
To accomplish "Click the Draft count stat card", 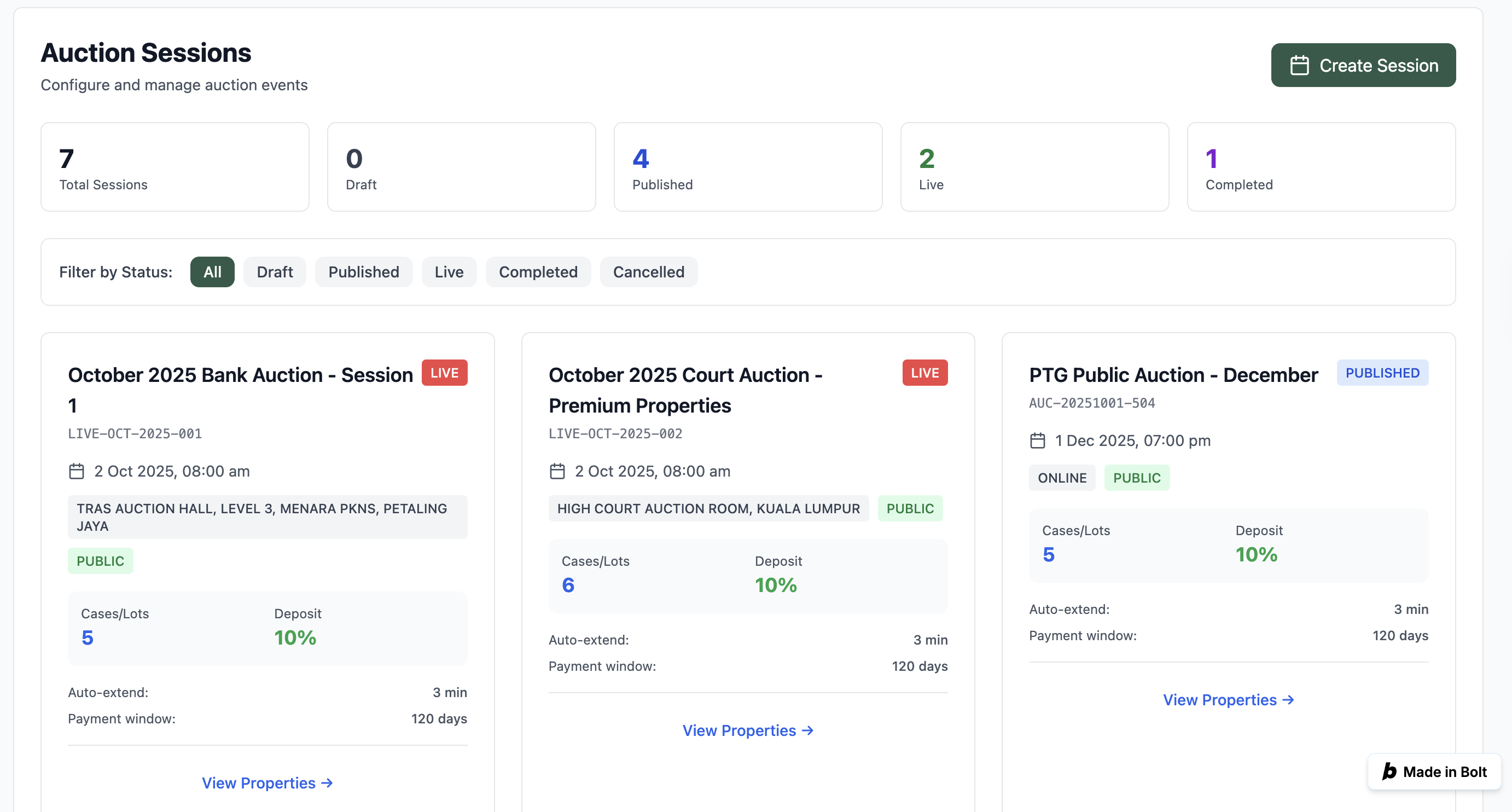I will click(x=461, y=167).
